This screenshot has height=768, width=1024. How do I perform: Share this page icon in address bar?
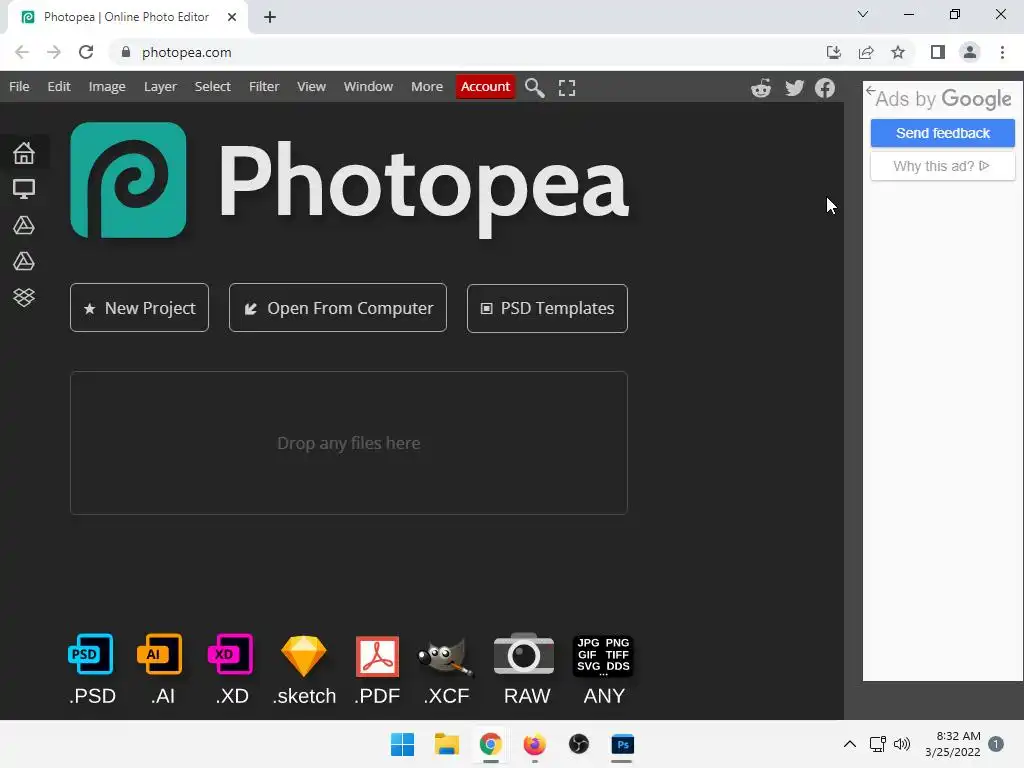coord(866,52)
